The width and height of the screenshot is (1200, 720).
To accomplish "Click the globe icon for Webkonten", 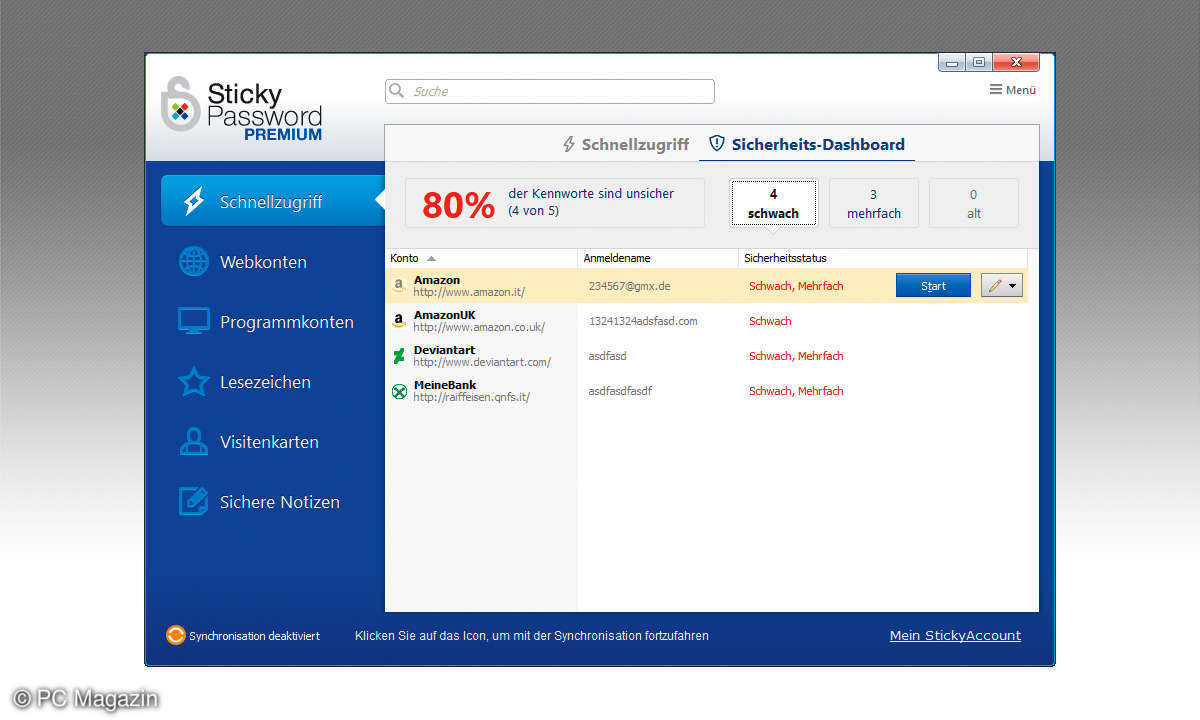I will click(194, 261).
